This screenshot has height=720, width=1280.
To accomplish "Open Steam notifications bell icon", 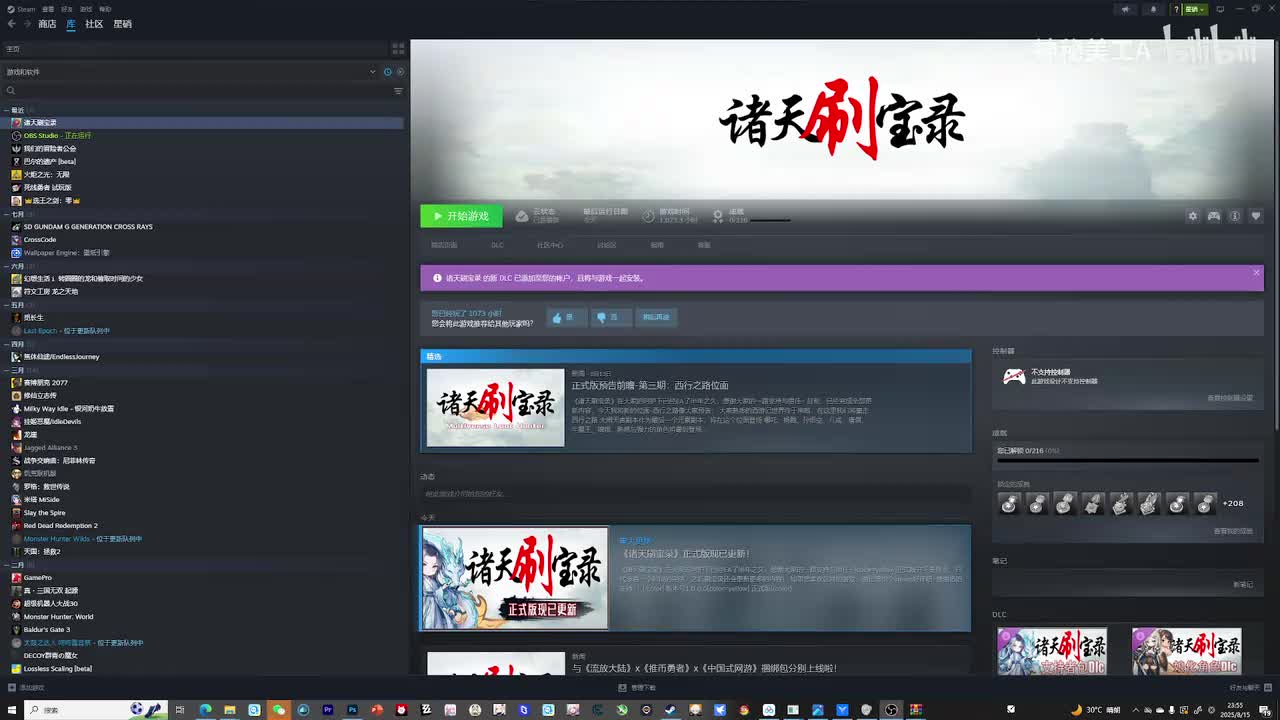I will pos(1153,9).
